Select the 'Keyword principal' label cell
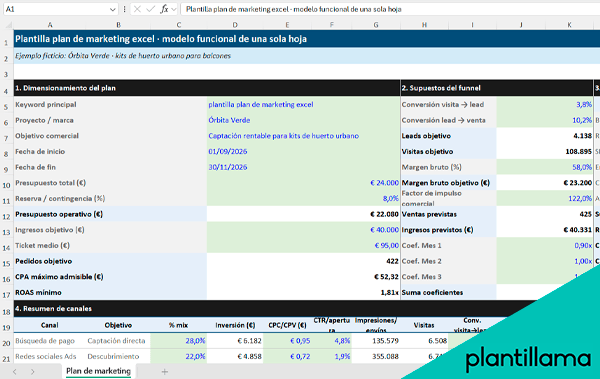Screen dimensions: 600x379 pos(110,105)
